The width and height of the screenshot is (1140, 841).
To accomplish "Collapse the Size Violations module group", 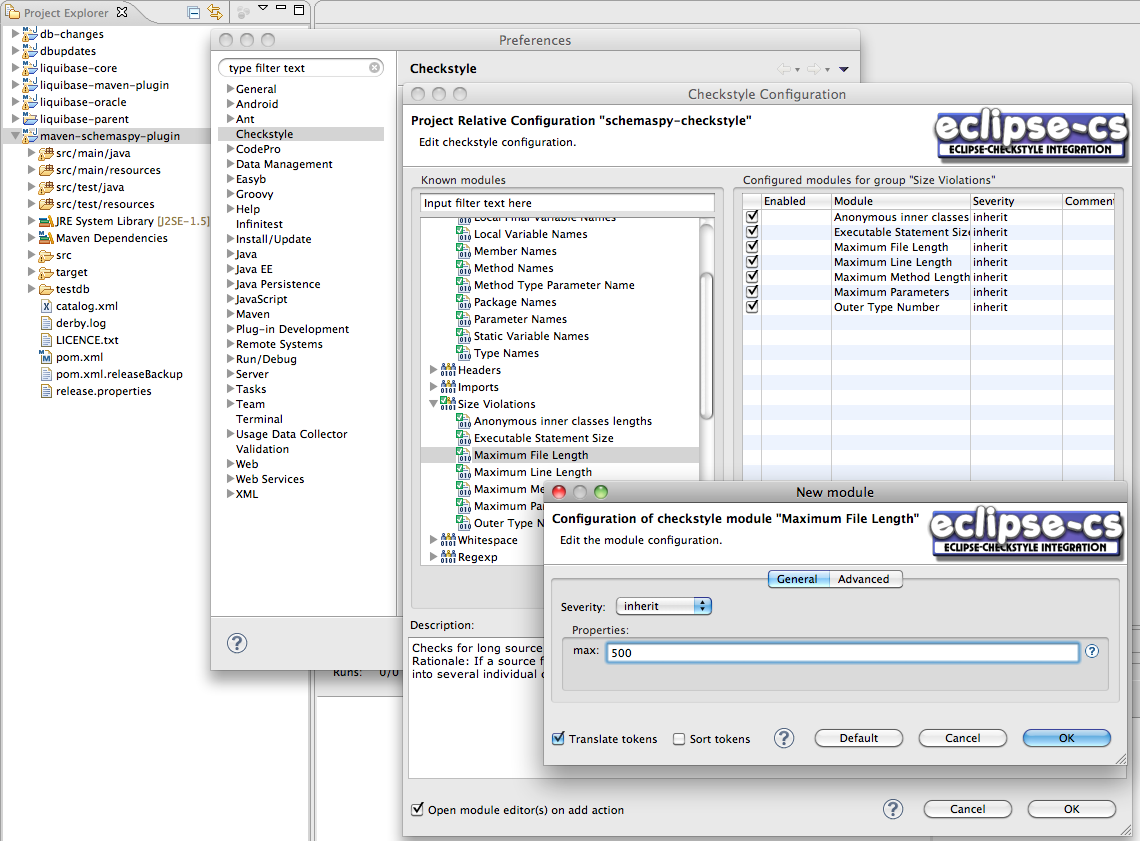I will 433,403.
